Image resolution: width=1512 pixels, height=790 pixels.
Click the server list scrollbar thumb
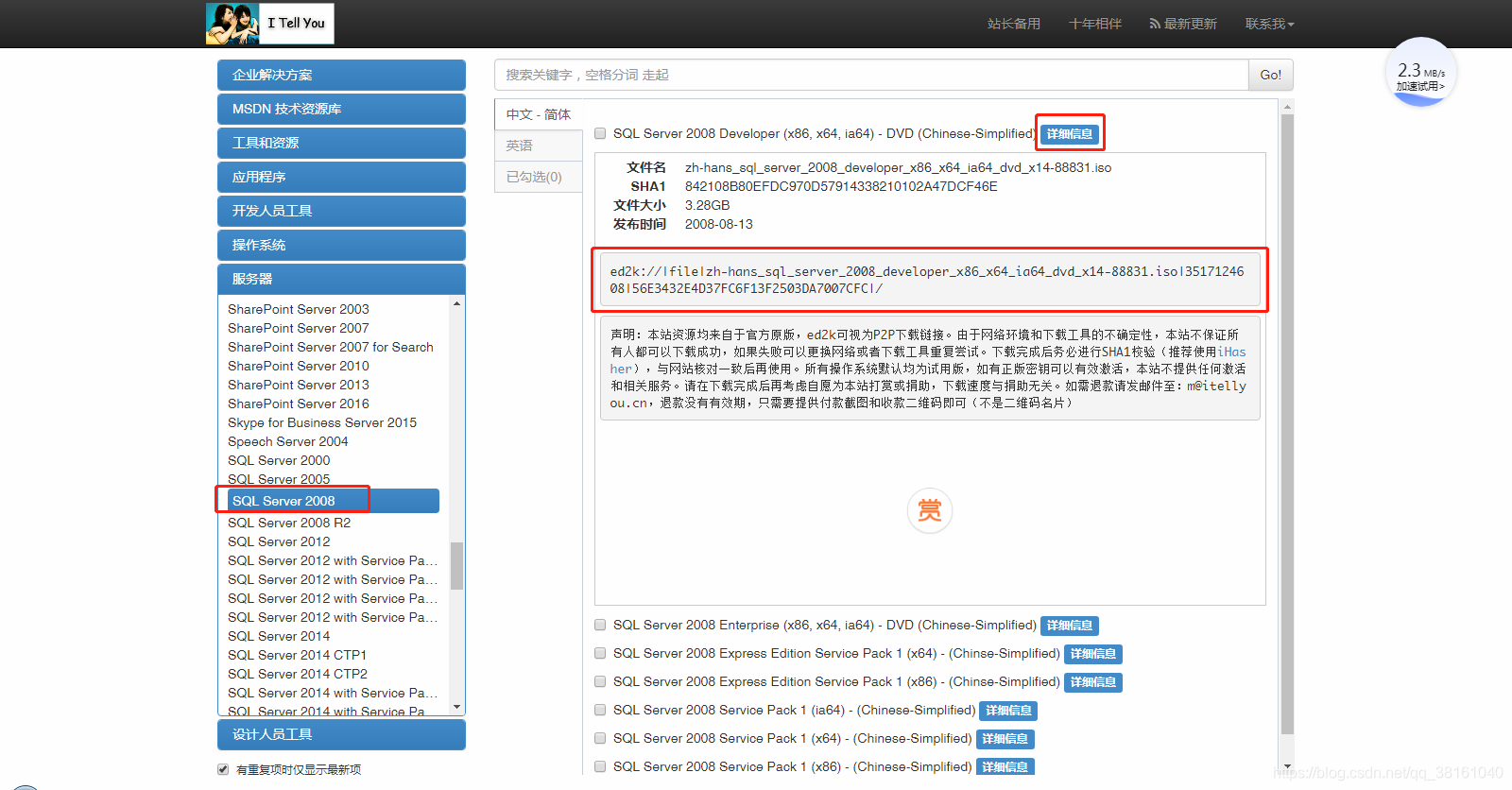tap(456, 565)
